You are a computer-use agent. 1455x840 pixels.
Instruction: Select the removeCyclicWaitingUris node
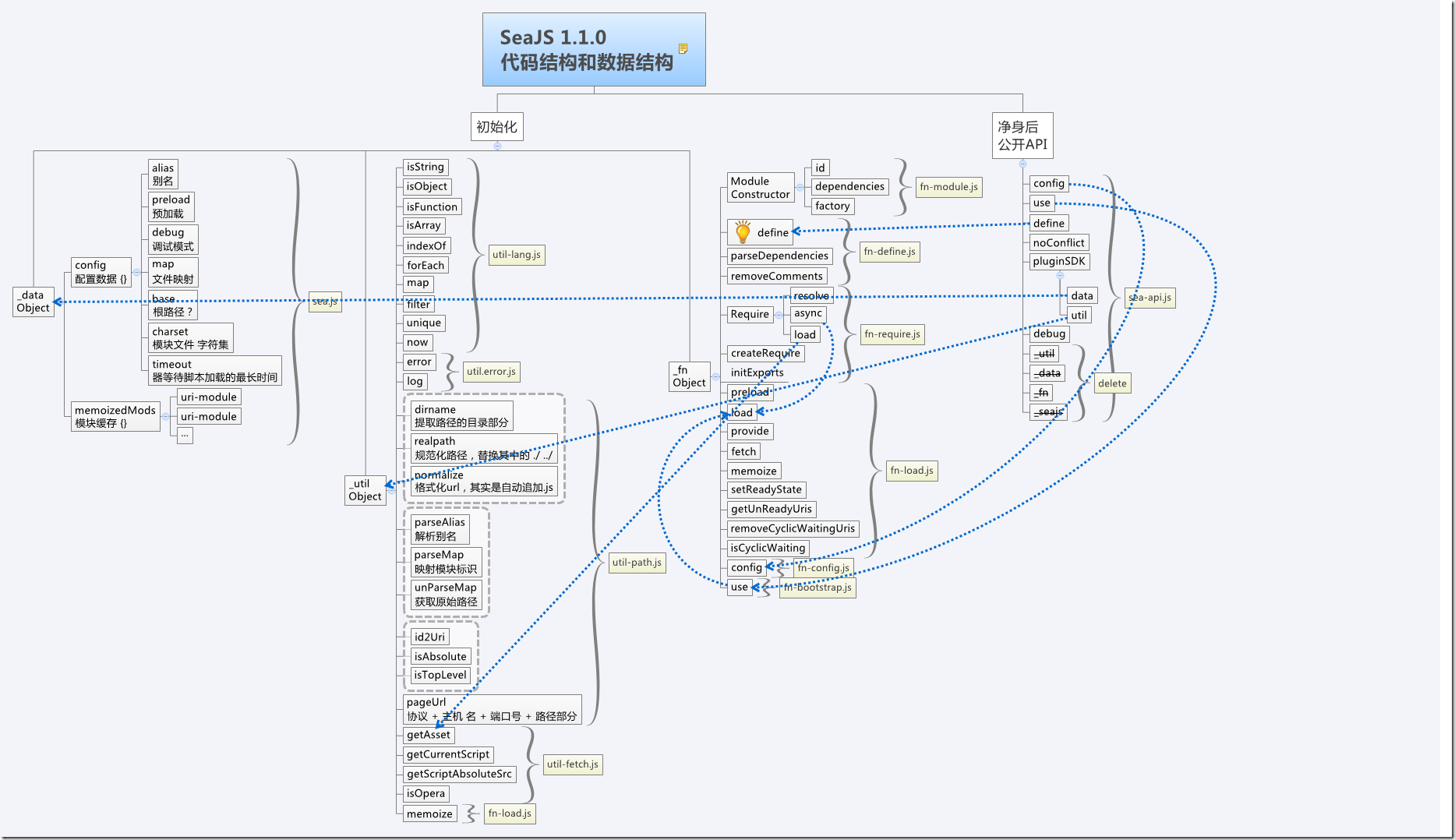coord(793,528)
